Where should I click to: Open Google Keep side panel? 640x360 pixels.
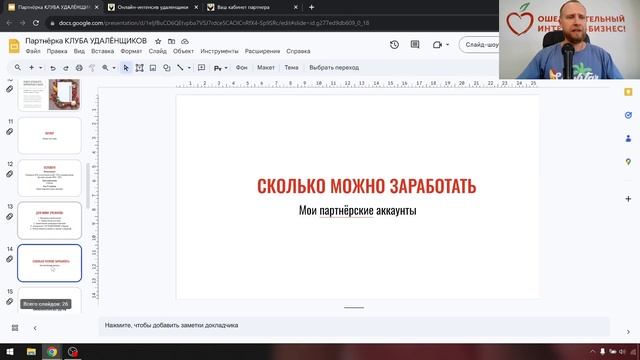(628, 92)
